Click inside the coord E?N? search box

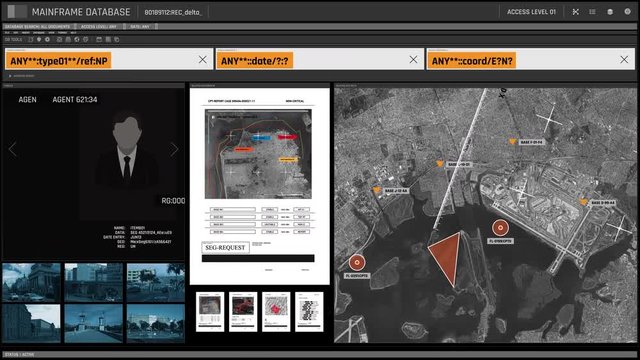coord(531,60)
